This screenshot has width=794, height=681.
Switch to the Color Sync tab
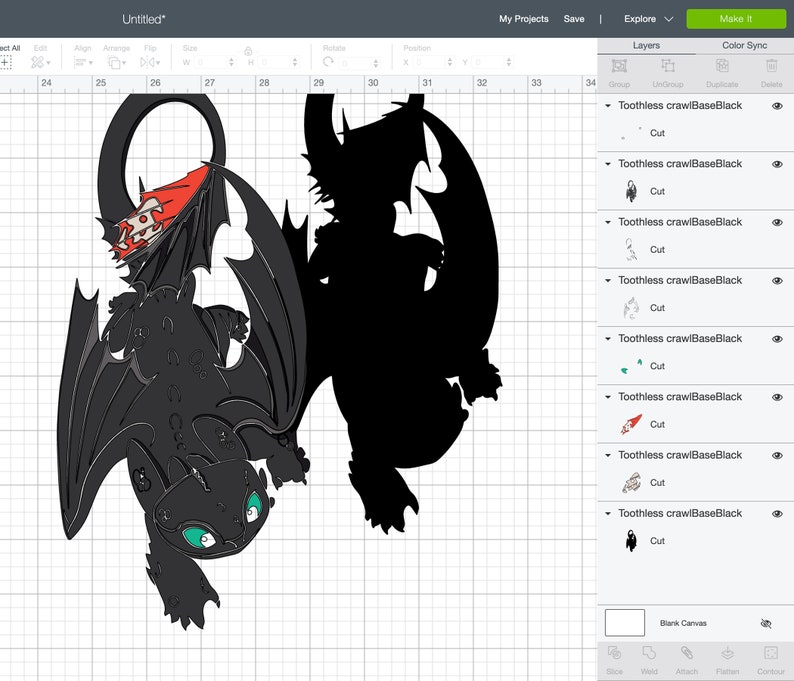tap(744, 45)
